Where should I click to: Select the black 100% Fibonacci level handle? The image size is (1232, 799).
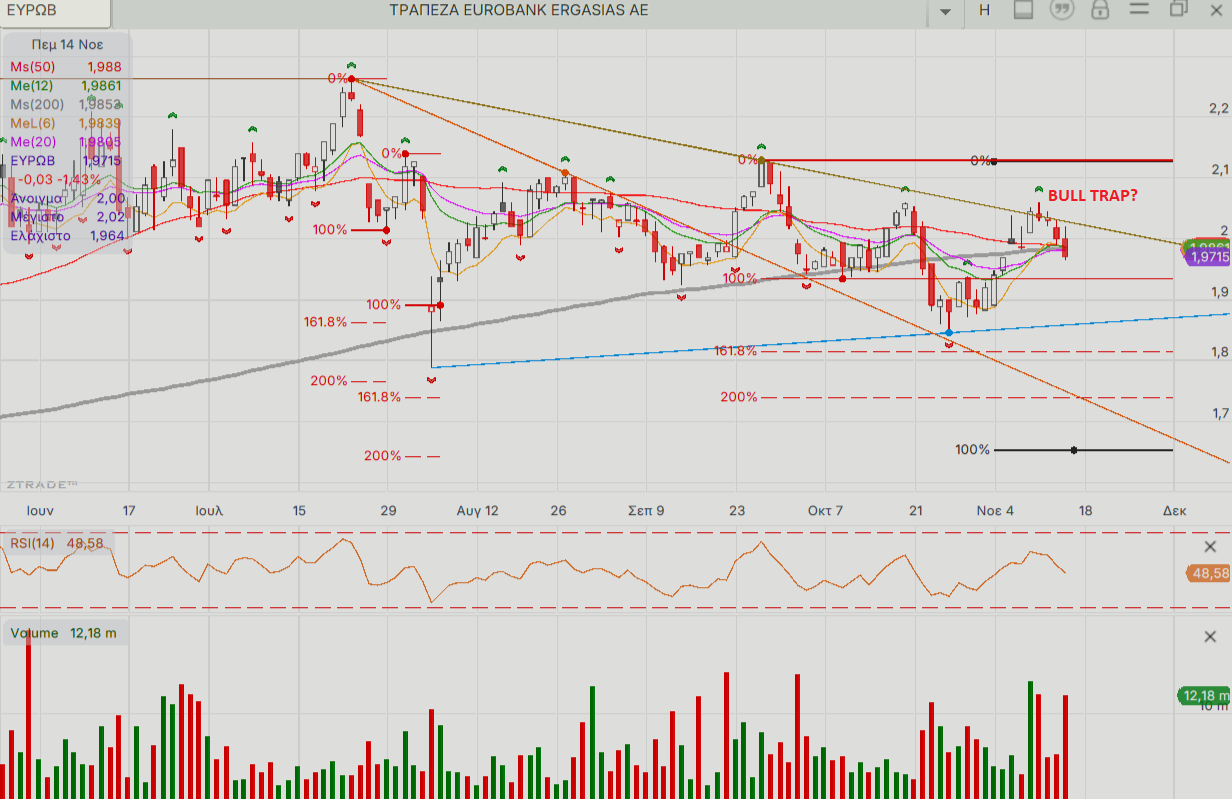pos(1073,450)
